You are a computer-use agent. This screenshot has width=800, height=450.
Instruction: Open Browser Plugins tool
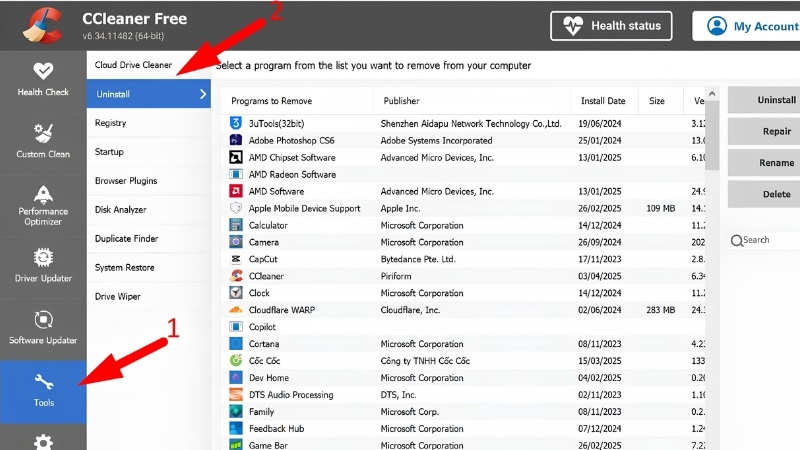[148, 181]
